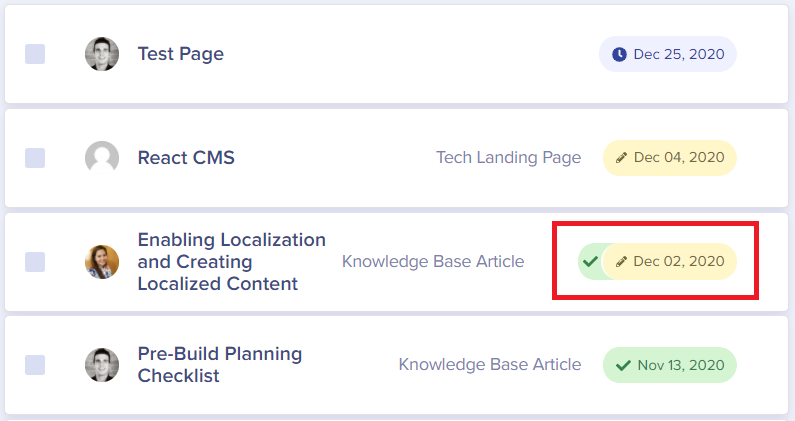Open the Test Page item

point(181,54)
